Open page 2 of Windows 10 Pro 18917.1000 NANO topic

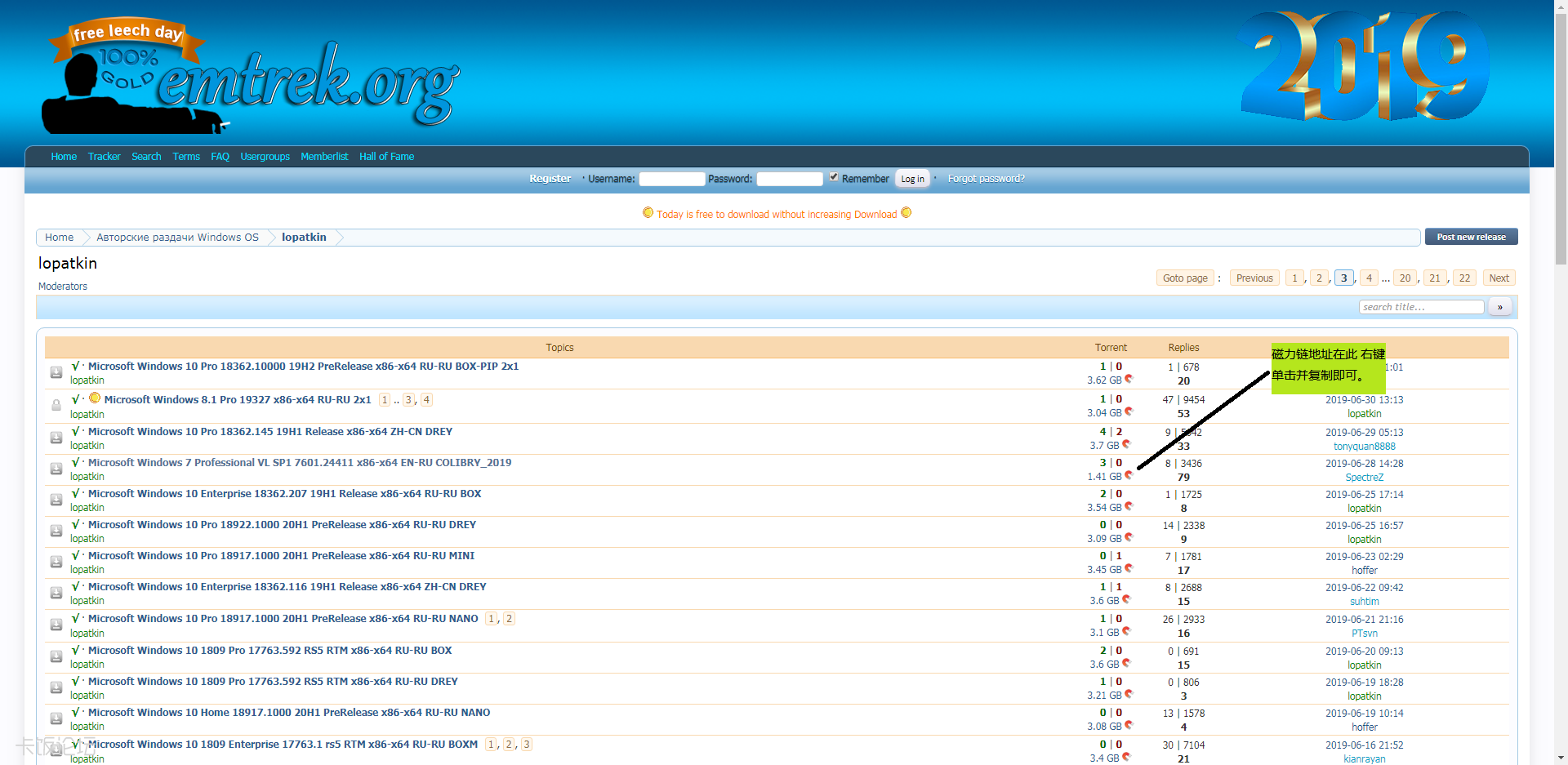coord(509,619)
